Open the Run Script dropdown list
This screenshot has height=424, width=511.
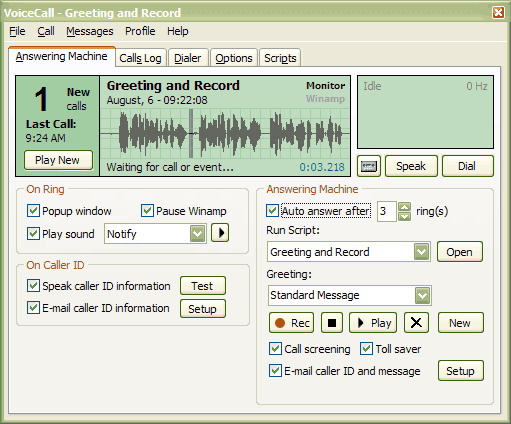pyautogui.click(x=421, y=252)
